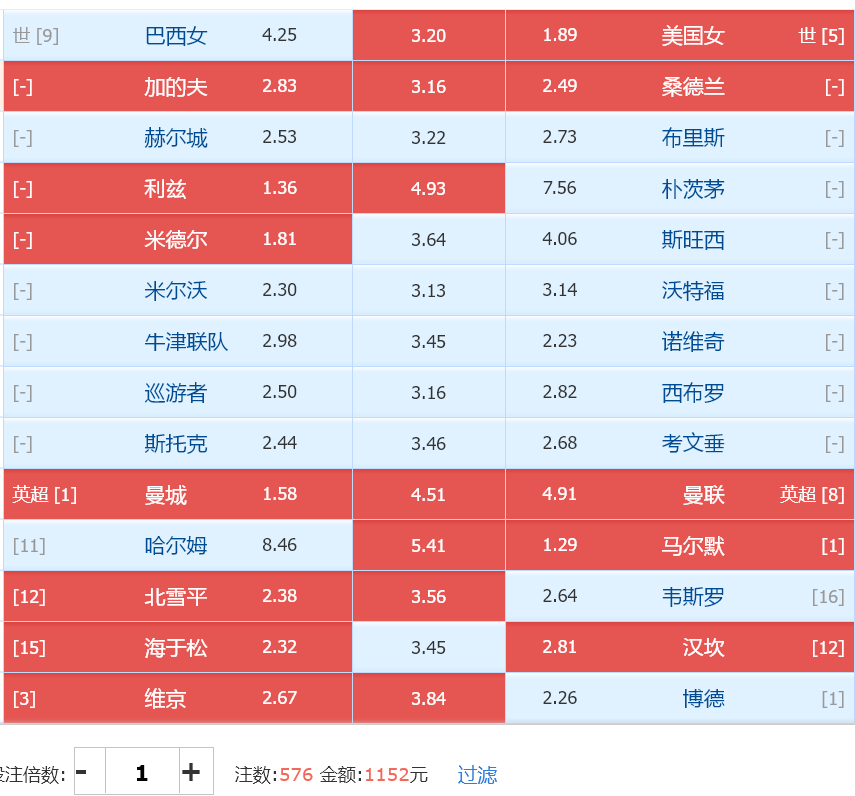The width and height of the screenshot is (855, 796).
Task: Pick 韦斯罗 away win odds 2.64
Action: (679, 596)
